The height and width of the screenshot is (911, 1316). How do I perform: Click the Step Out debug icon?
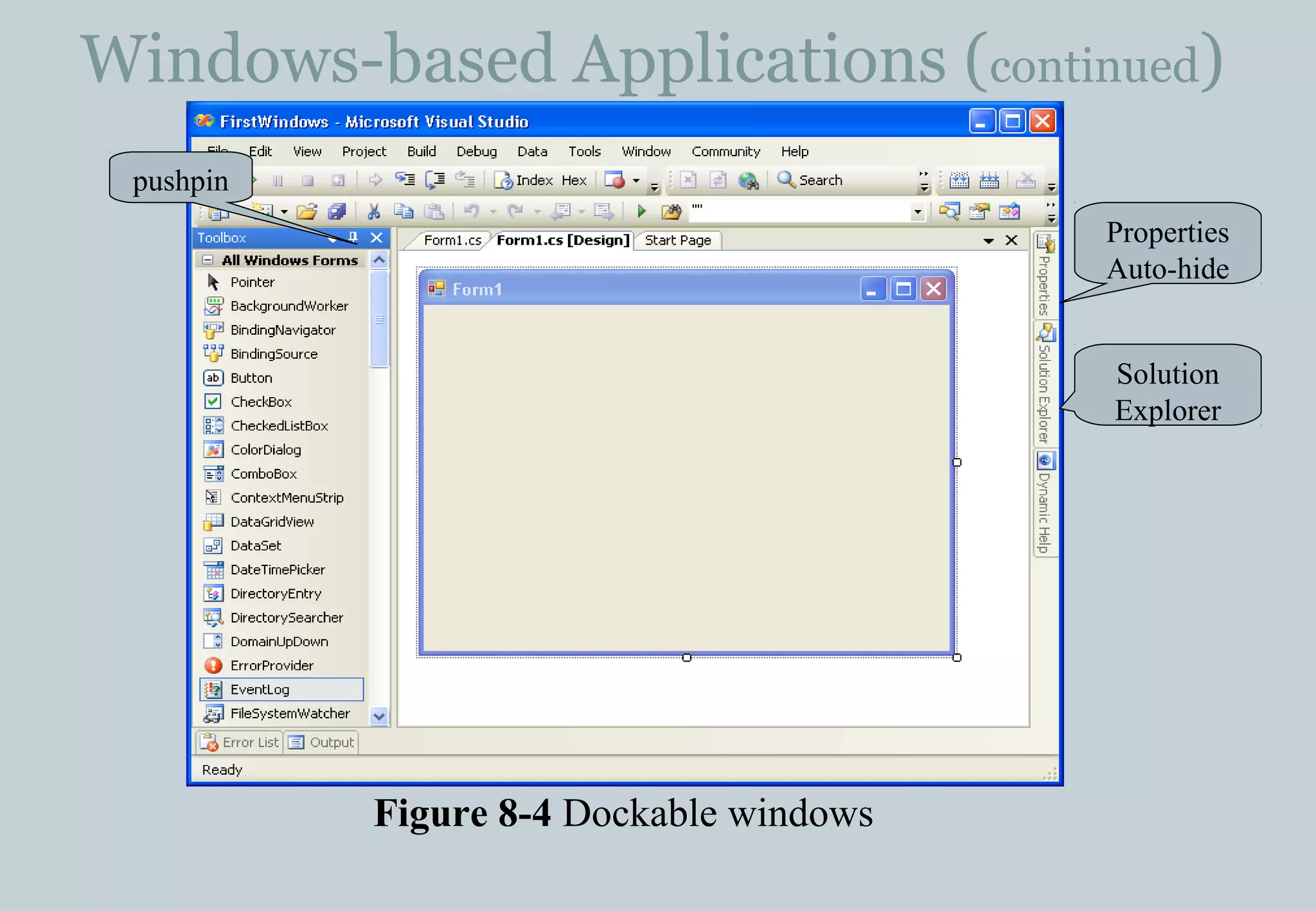pyautogui.click(x=465, y=179)
